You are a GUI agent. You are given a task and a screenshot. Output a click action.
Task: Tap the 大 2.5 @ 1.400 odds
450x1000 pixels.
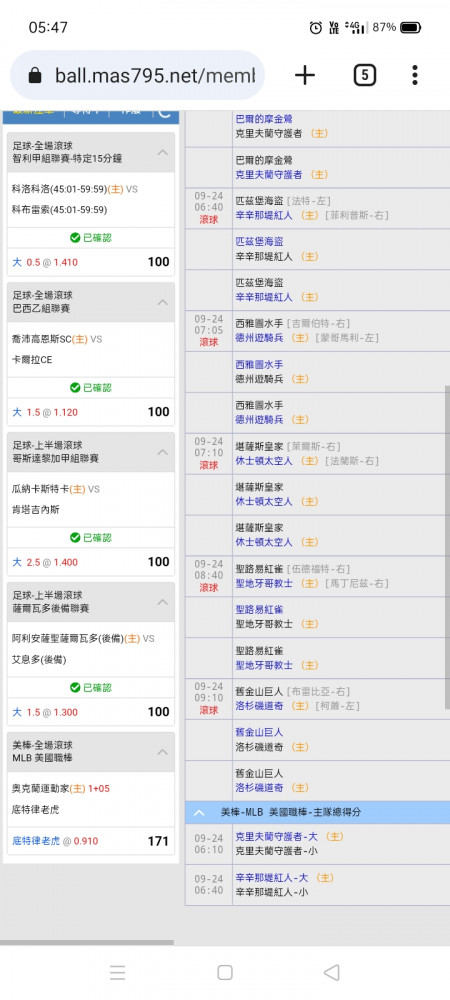pos(45,562)
